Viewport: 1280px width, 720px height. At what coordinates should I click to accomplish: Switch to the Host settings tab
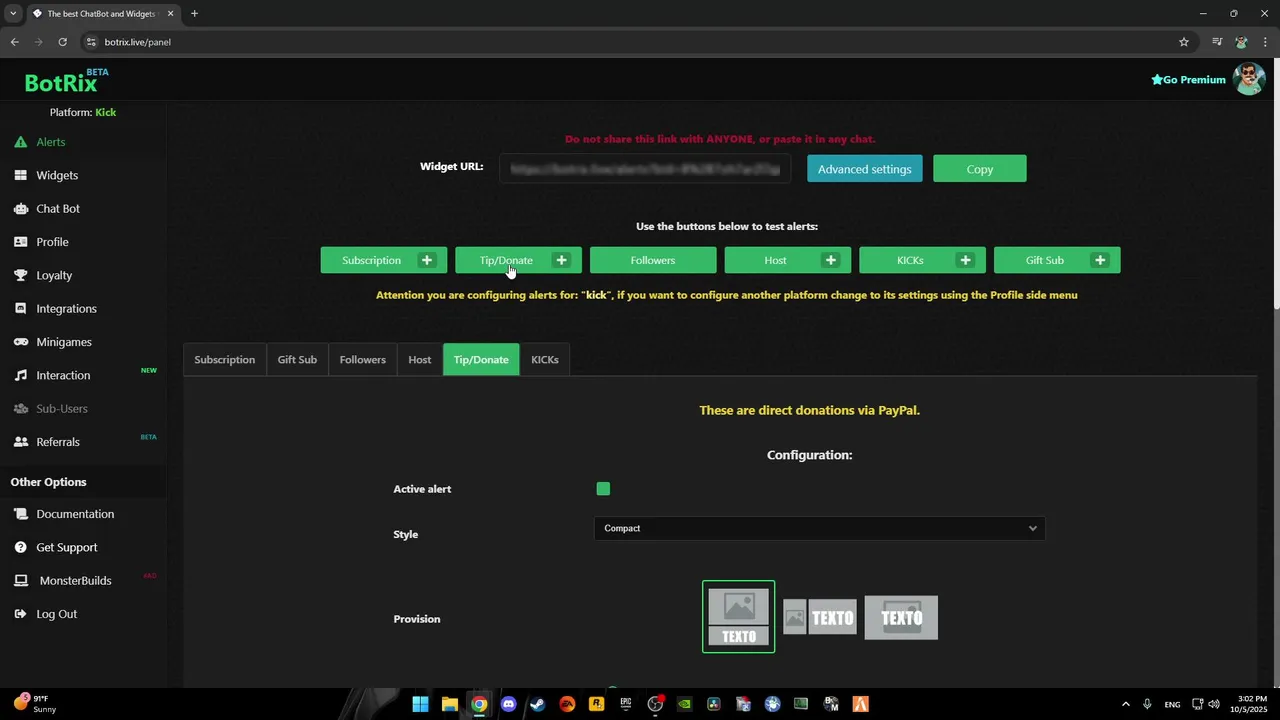420,360
